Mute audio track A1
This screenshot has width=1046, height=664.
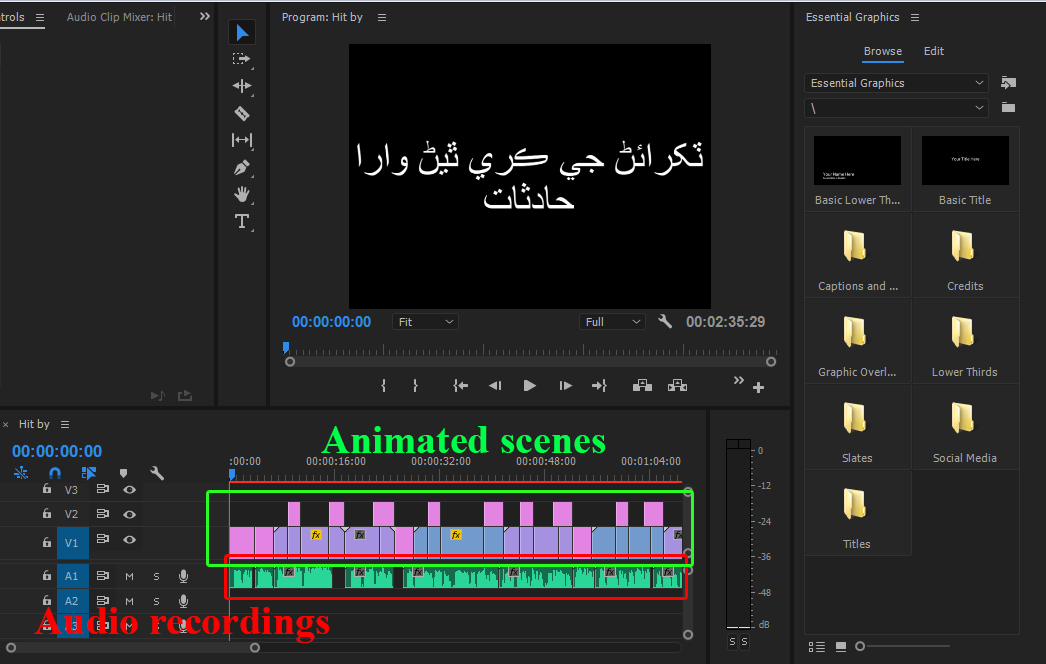[x=129, y=576]
